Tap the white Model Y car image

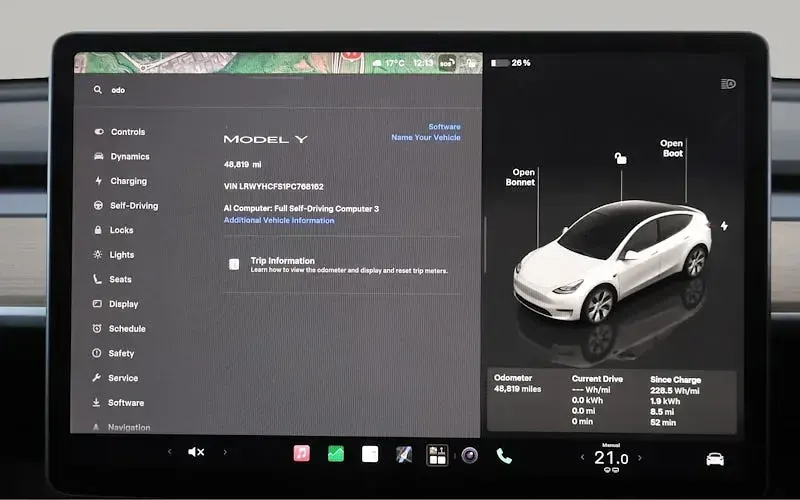pyautogui.click(x=612, y=261)
